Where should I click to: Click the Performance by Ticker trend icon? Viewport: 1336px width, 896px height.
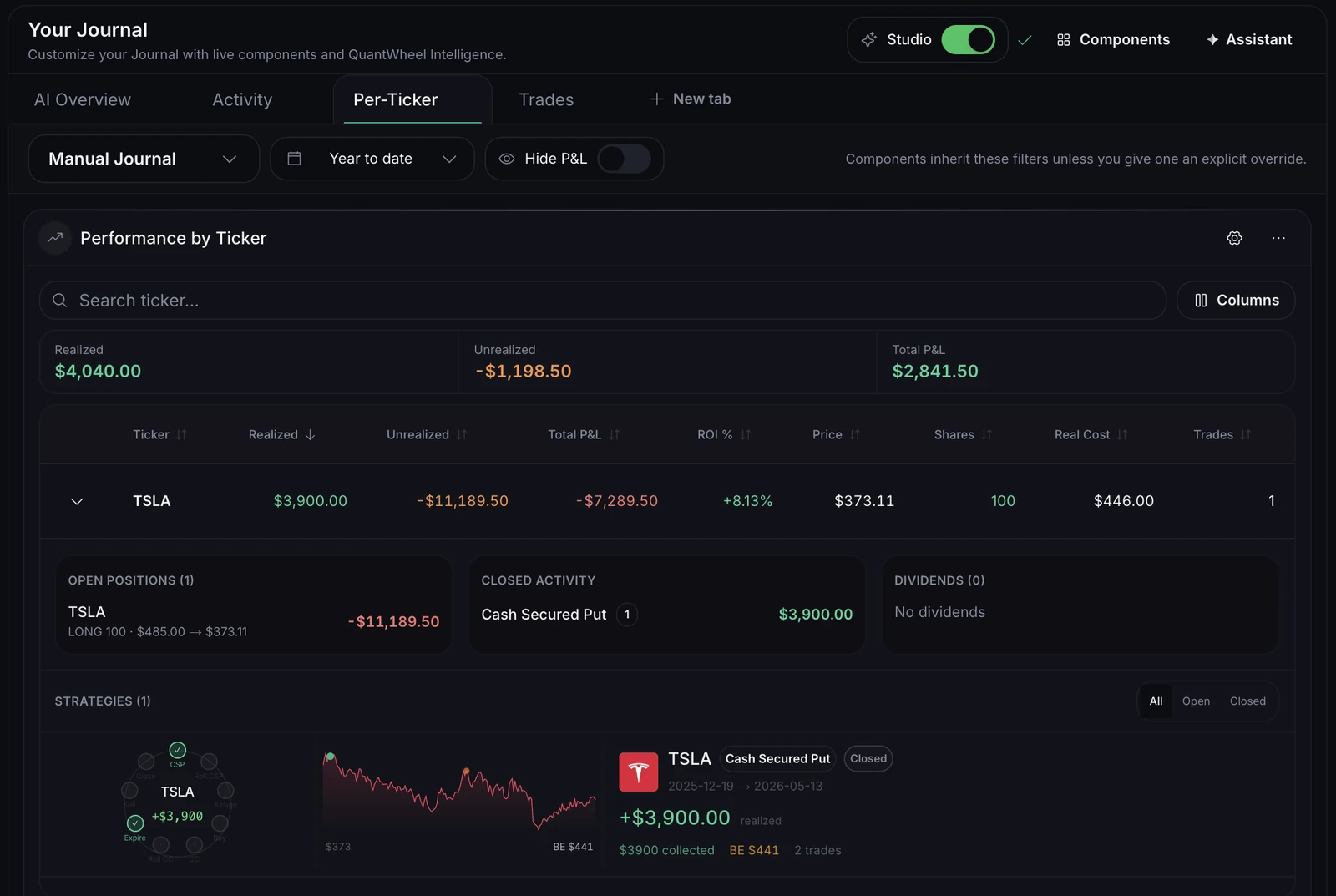(55, 238)
